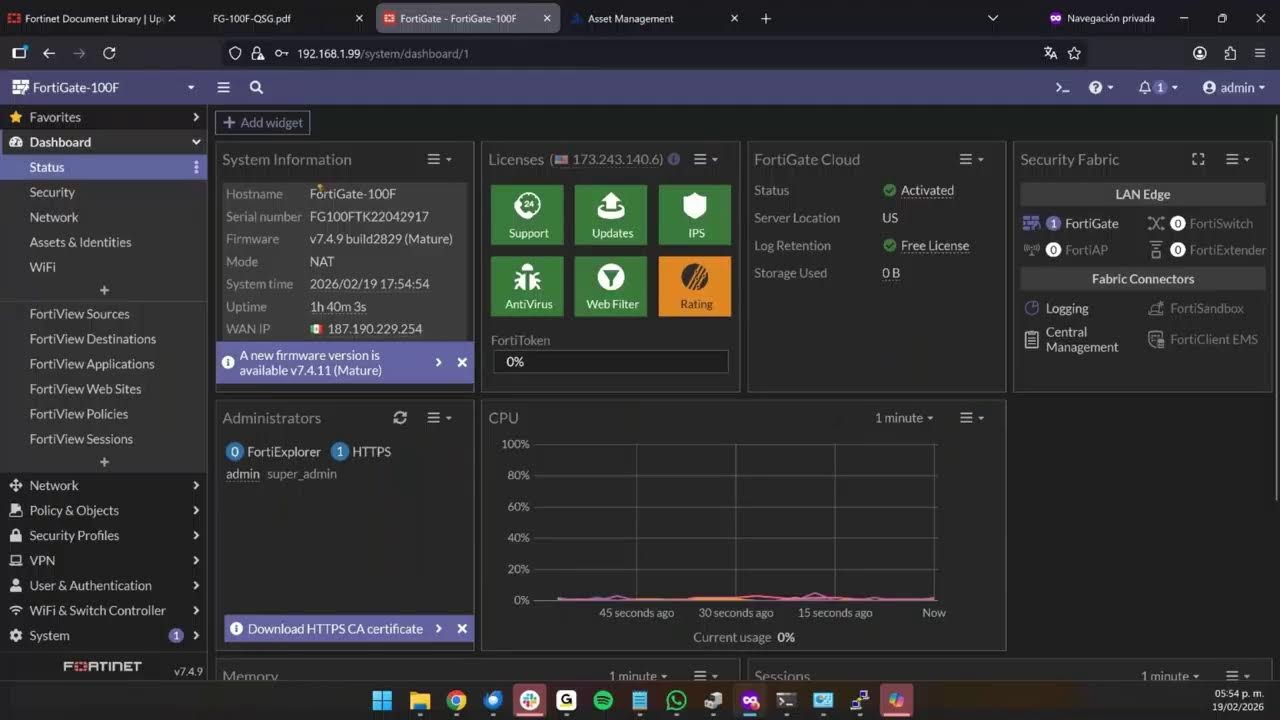
Task: Dismiss the Download HTTPS CA certificate banner
Action: click(x=462, y=629)
